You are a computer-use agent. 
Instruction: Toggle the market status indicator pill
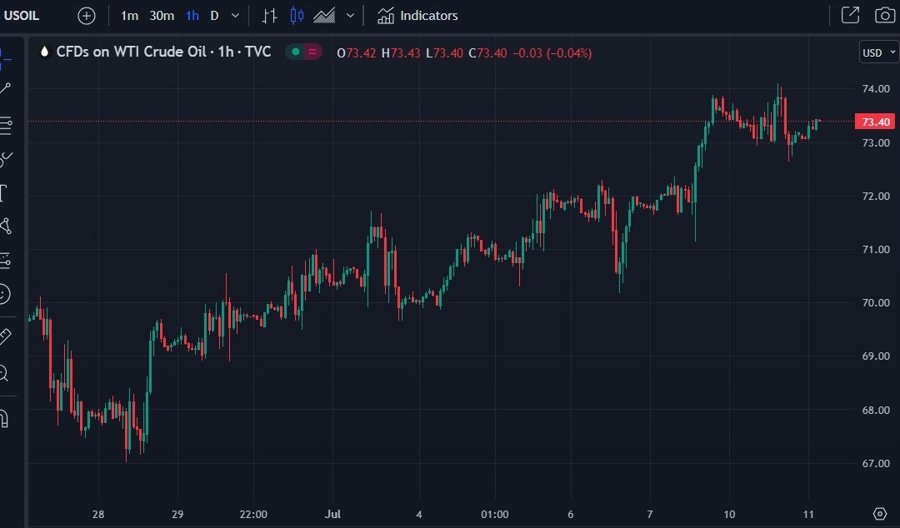[x=304, y=53]
